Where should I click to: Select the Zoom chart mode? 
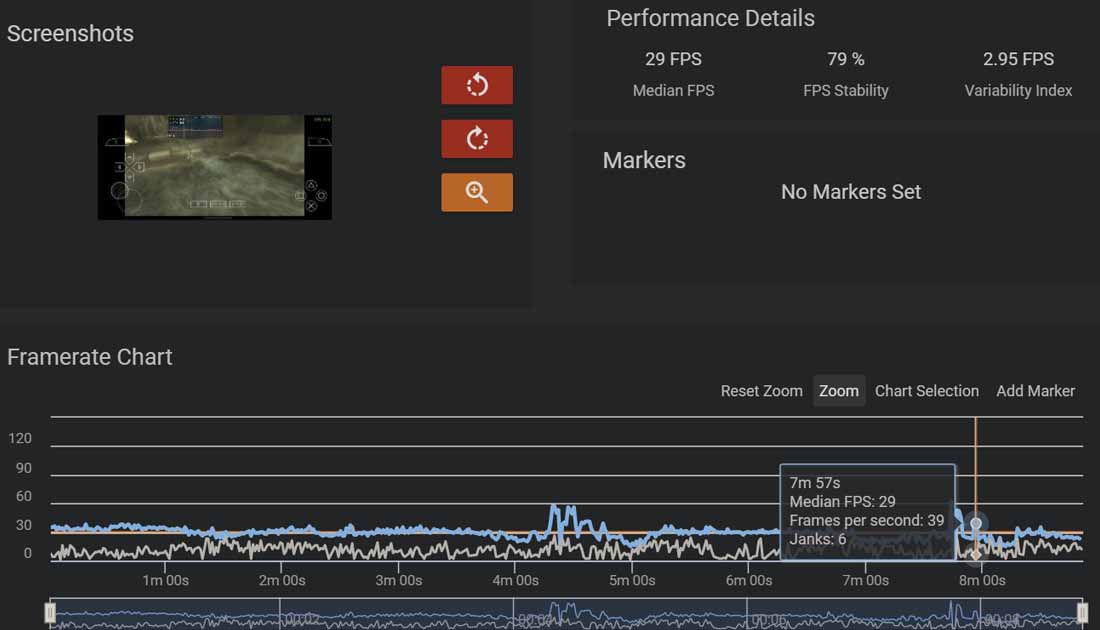[x=838, y=391]
